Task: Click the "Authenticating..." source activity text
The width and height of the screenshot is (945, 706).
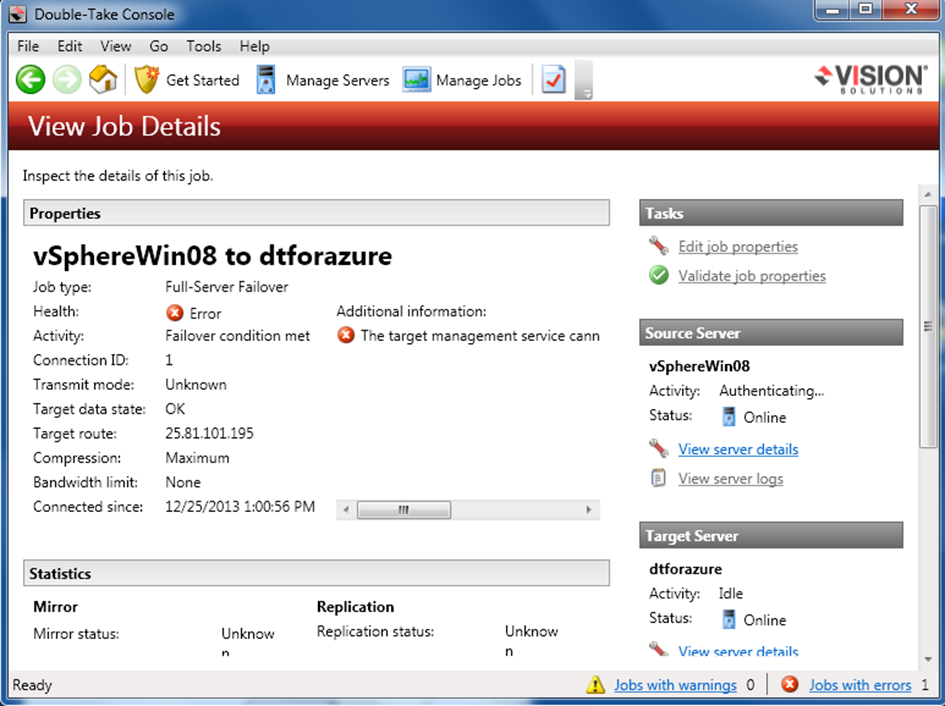Action: point(771,391)
